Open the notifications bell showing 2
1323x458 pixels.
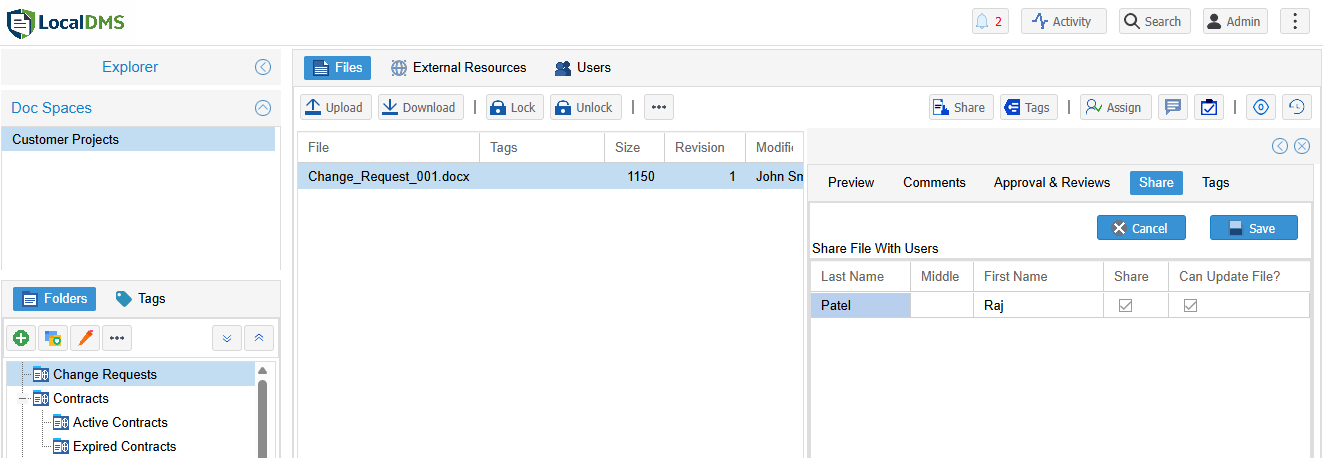tap(990, 21)
